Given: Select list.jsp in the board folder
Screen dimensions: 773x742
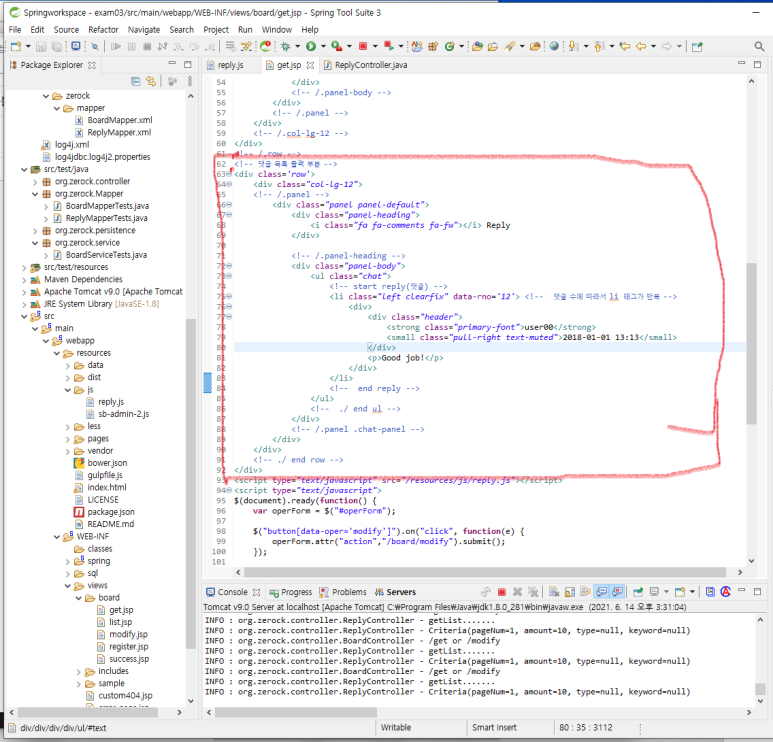Looking at the screenshot, I should tap(120, 622).
